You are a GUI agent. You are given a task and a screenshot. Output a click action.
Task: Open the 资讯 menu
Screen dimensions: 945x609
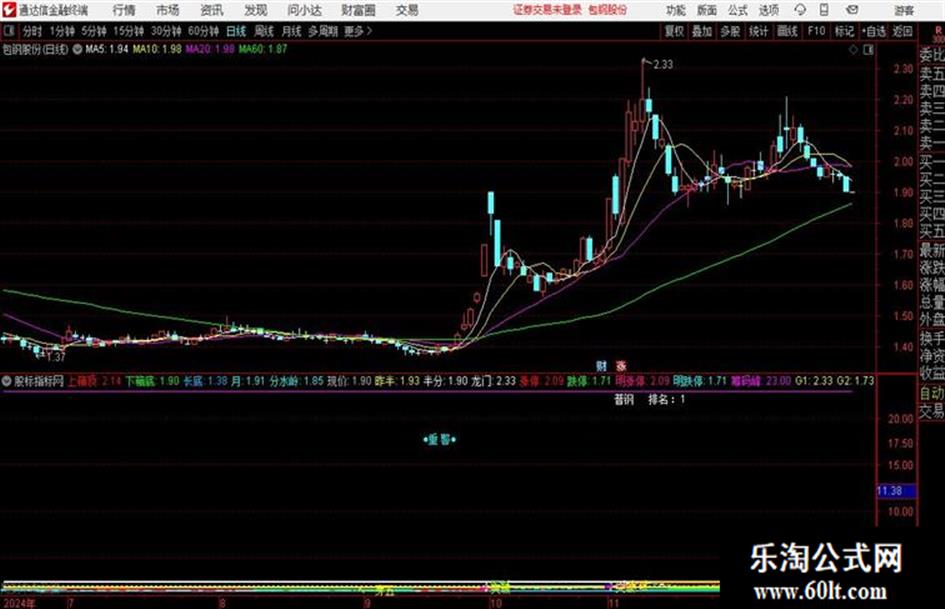click(212, 10)
